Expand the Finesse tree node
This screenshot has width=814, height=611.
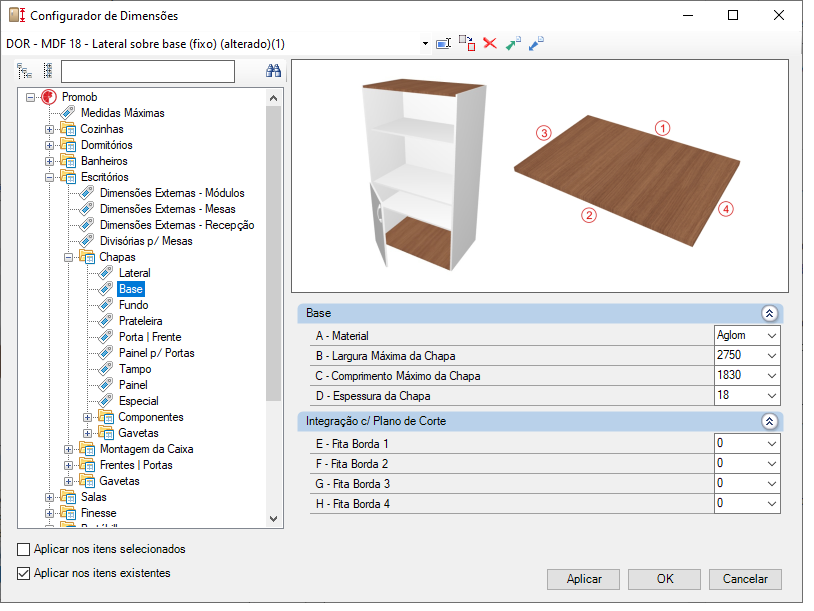(49, 513)
